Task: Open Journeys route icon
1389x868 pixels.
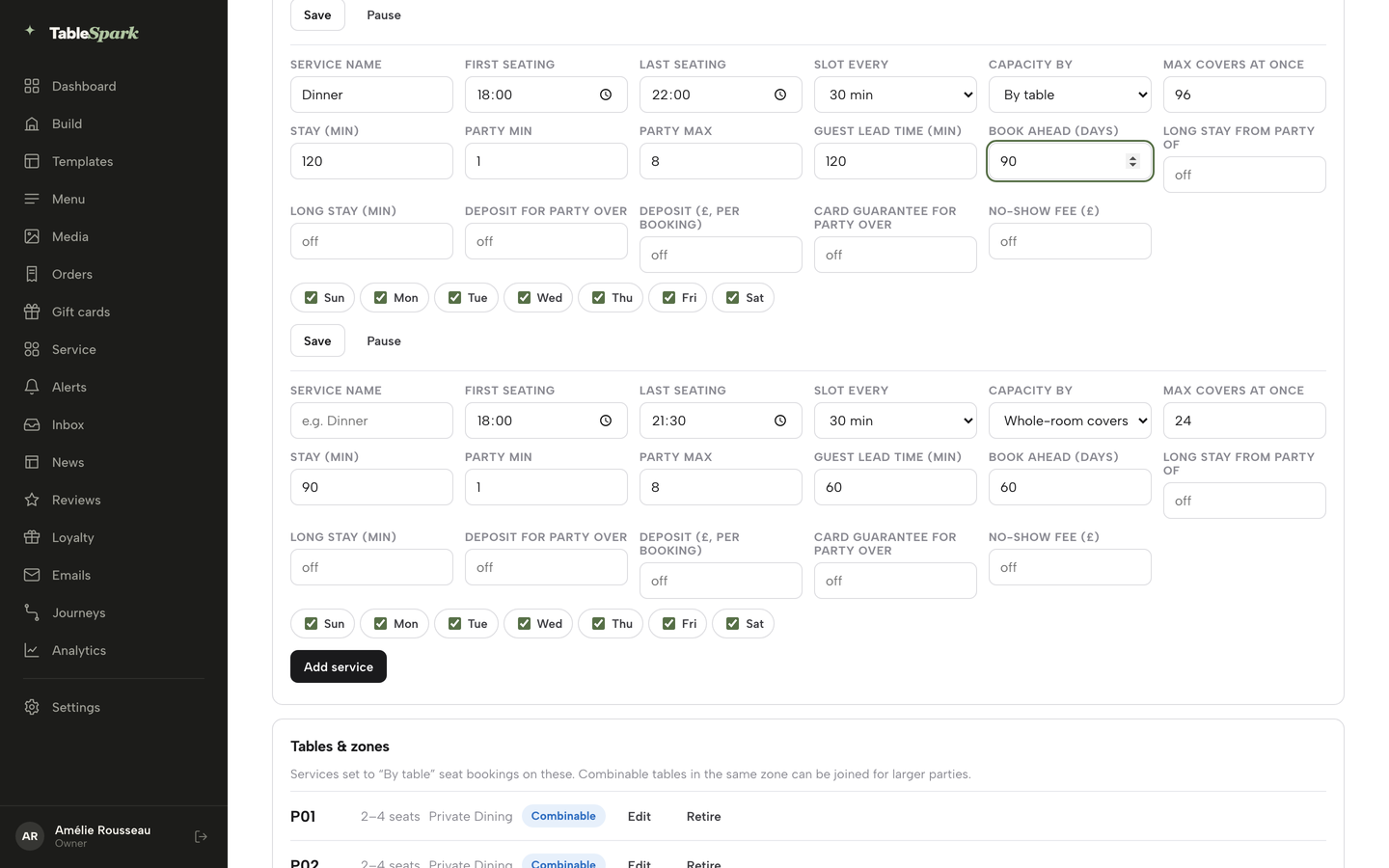Action: point(32,612)
